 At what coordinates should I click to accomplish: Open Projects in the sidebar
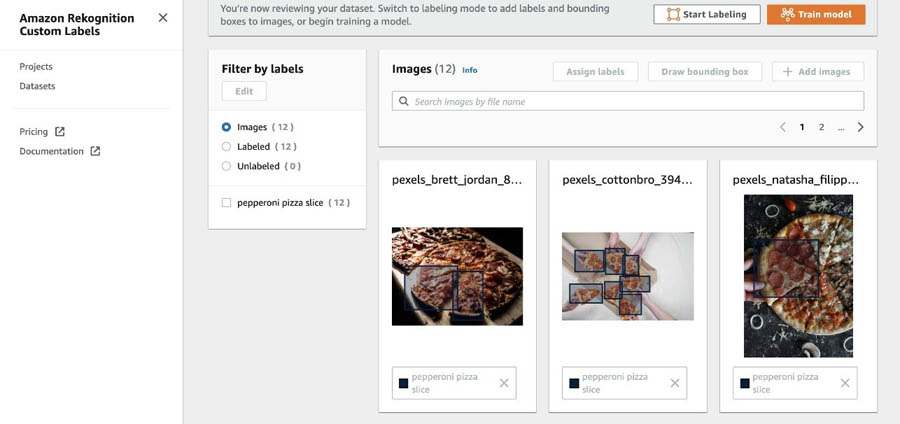36,67
